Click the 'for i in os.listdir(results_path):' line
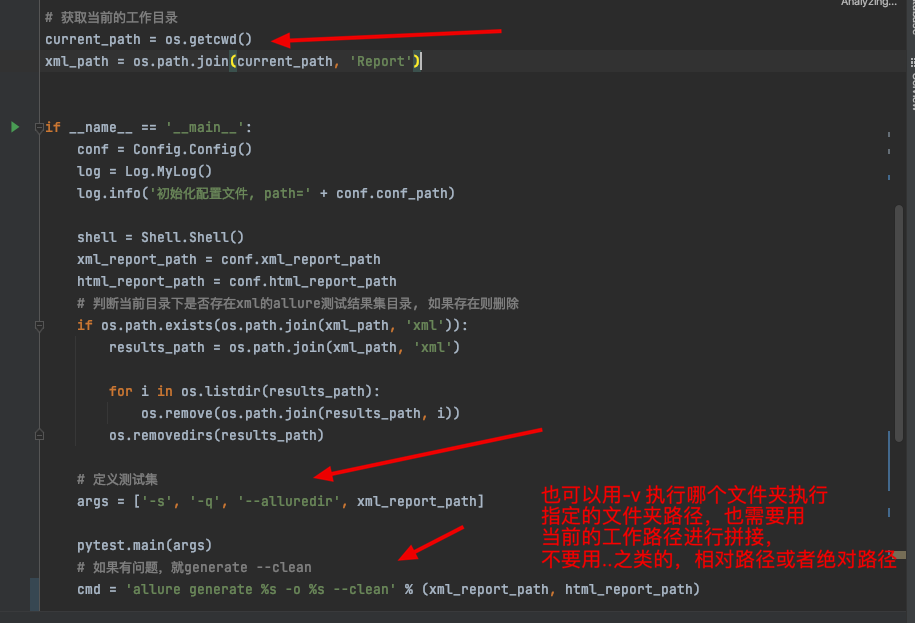This screenshot has height=623, width=915. click(x=244, y=391)
